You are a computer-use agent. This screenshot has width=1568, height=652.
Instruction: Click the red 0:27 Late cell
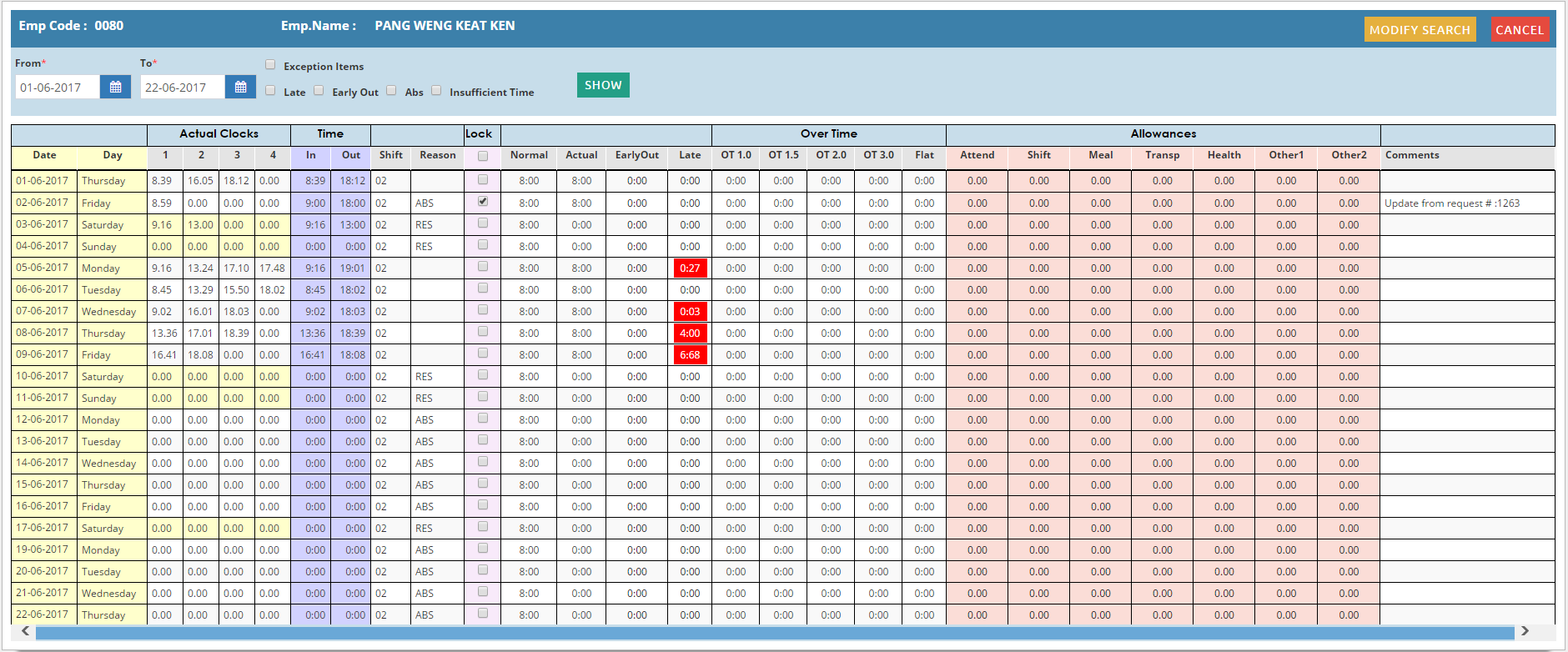pos(690,268)
